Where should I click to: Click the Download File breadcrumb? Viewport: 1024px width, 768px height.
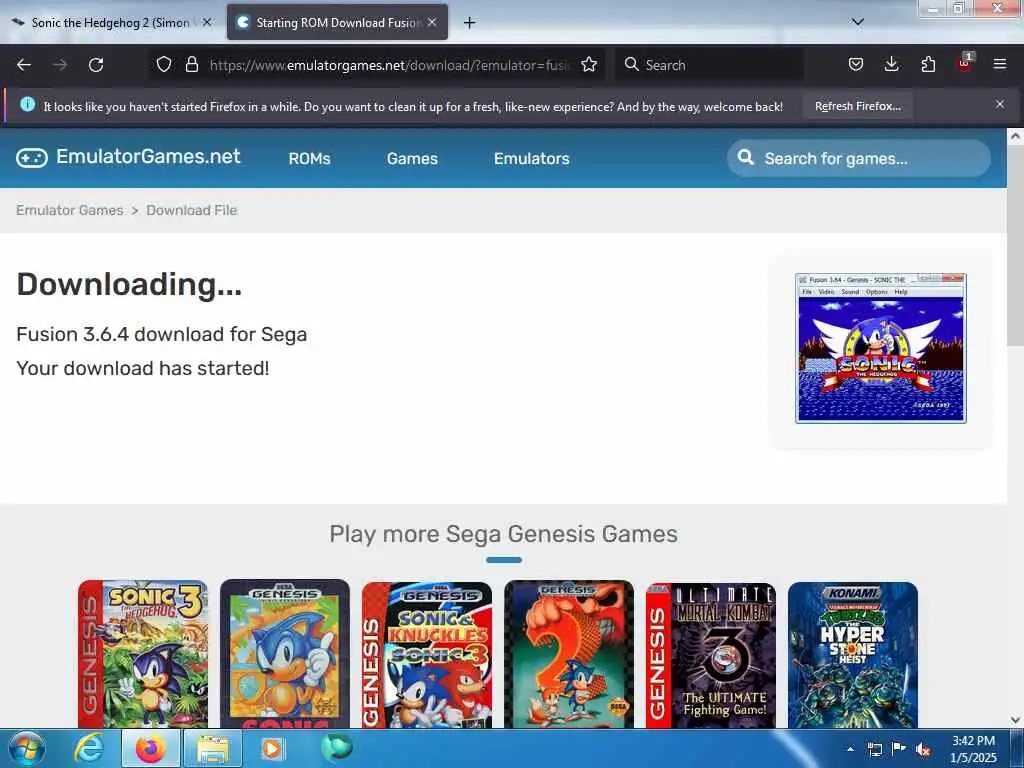click(x=191, y=210)
